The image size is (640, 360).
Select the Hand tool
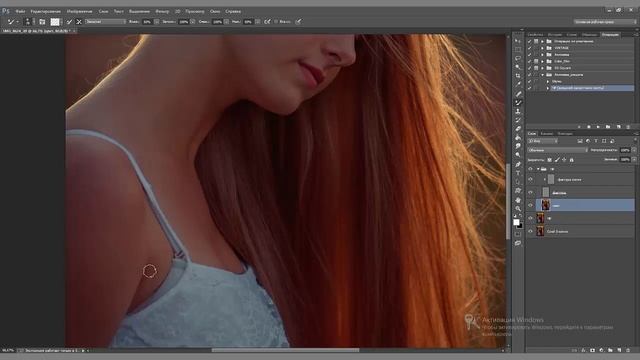coord(518,200)
